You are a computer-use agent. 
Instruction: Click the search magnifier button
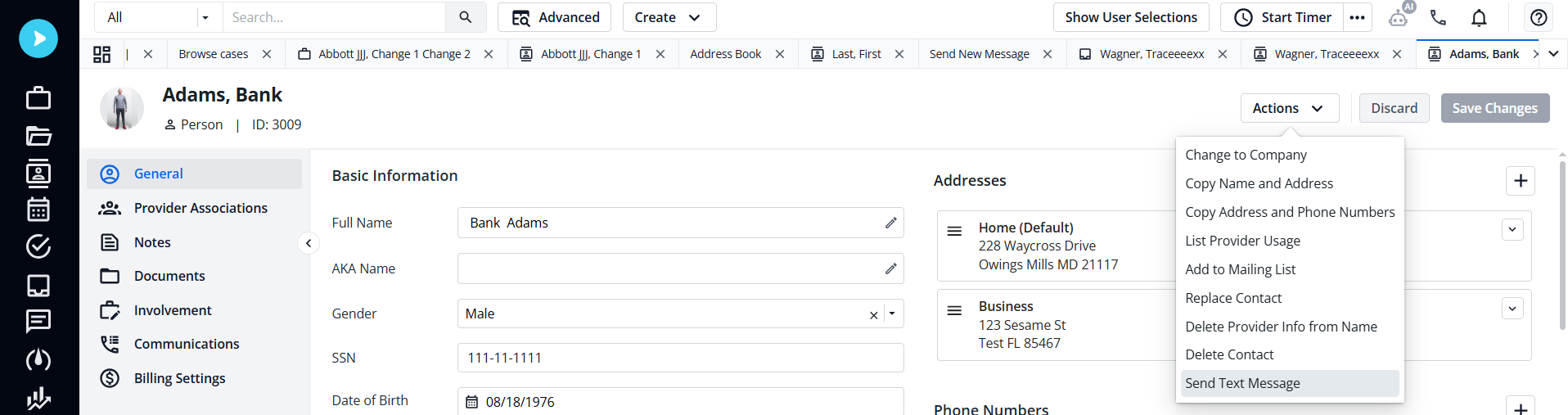click(x=466, y=17)
